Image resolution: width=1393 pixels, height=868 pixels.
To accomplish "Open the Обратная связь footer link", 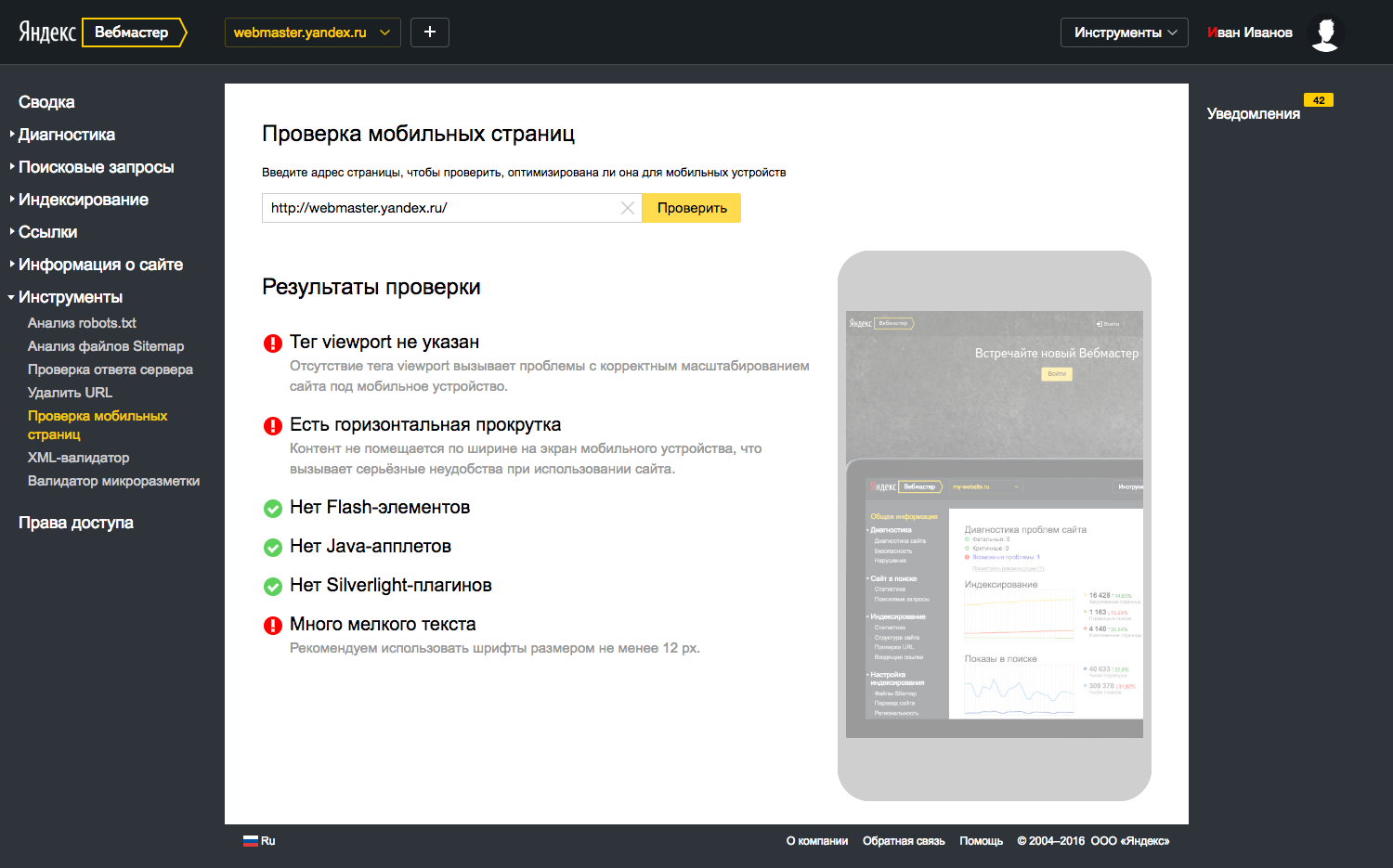I will tap(904, 841).
